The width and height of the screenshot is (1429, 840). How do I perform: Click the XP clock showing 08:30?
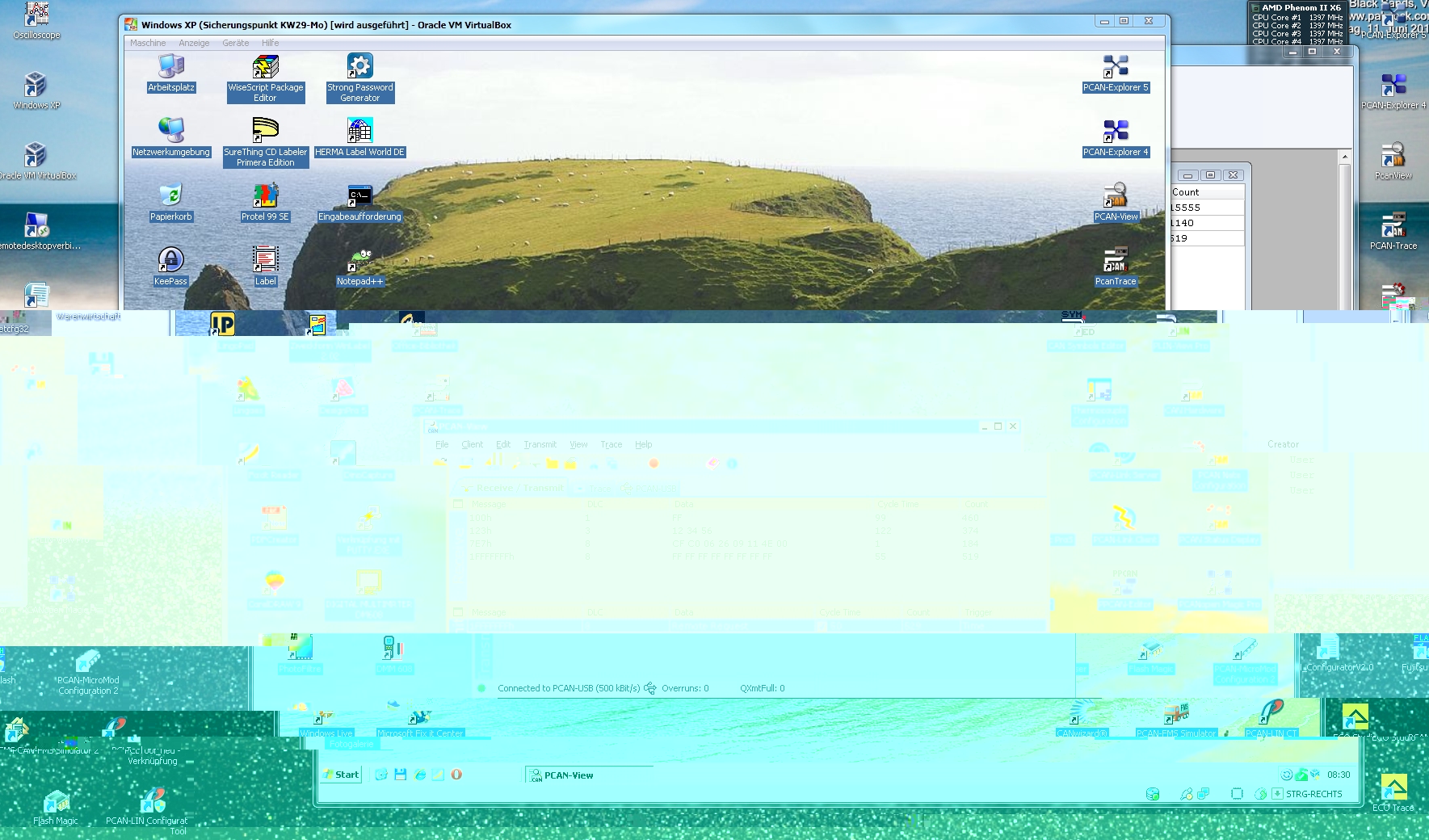pos(1339,775)
